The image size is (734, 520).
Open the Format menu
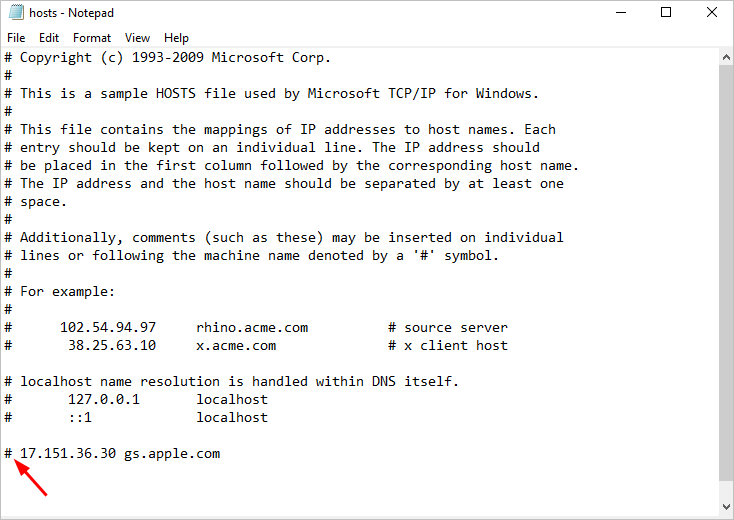(92, 38)
